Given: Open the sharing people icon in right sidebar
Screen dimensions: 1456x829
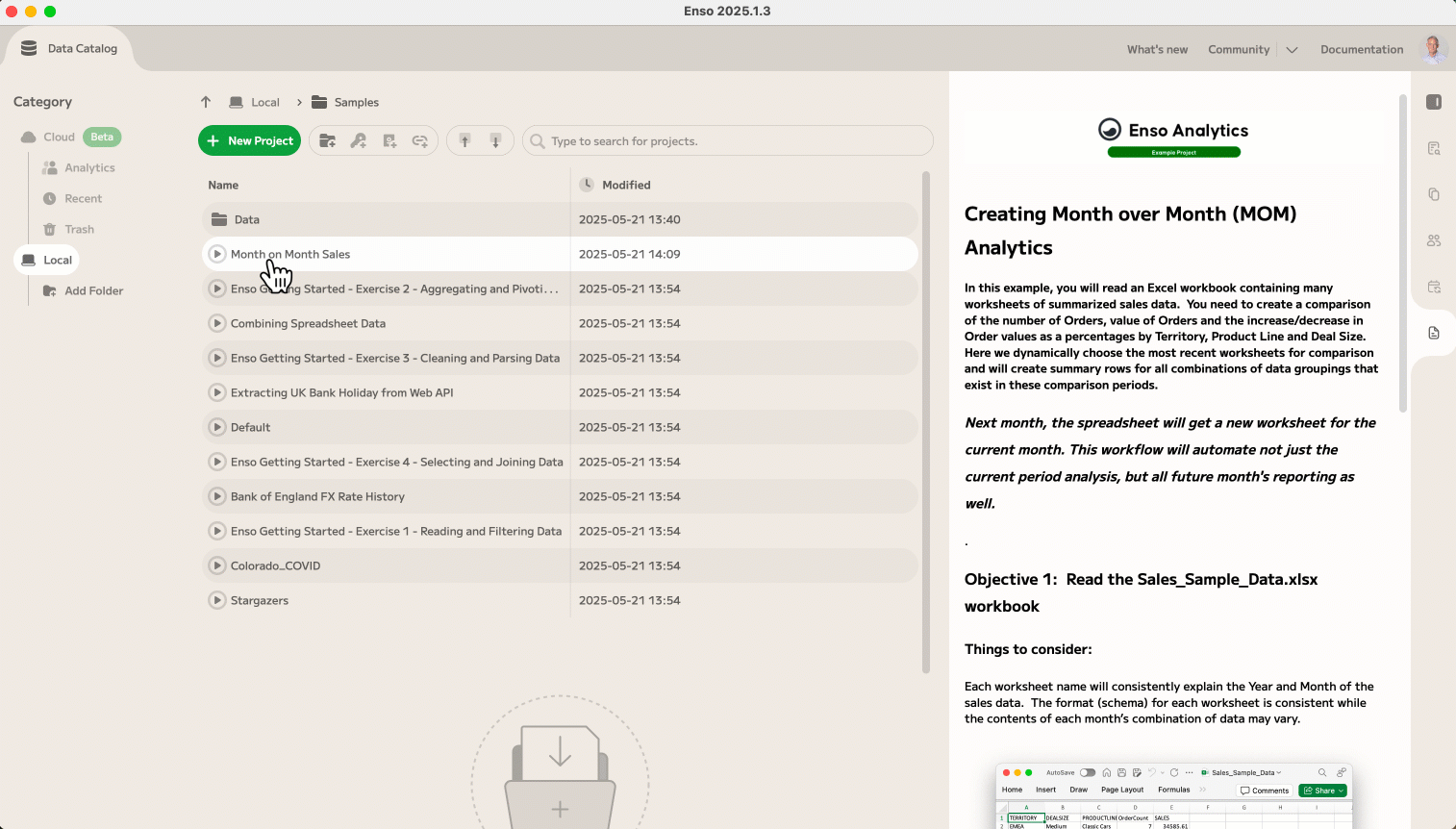Looking at the screenshot, I should pos(1434,240).
